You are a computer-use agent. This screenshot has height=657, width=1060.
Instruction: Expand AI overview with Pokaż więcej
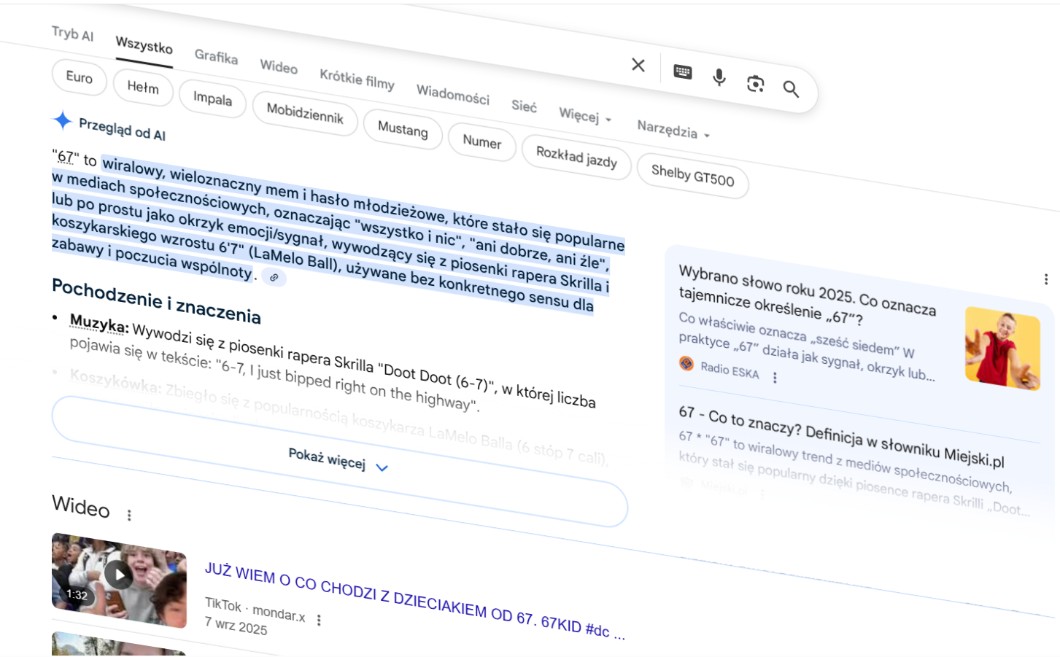(x=338, y=462)
